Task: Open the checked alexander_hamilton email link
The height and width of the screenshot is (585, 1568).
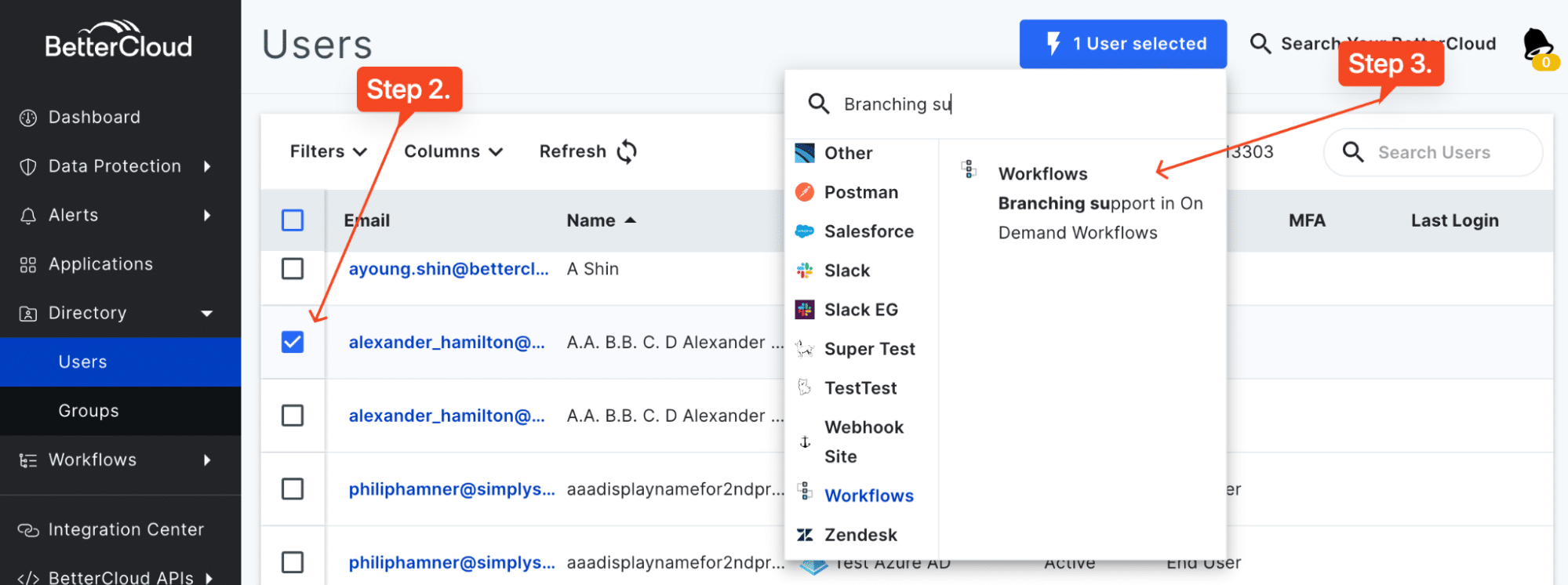Action: (446, 343)
